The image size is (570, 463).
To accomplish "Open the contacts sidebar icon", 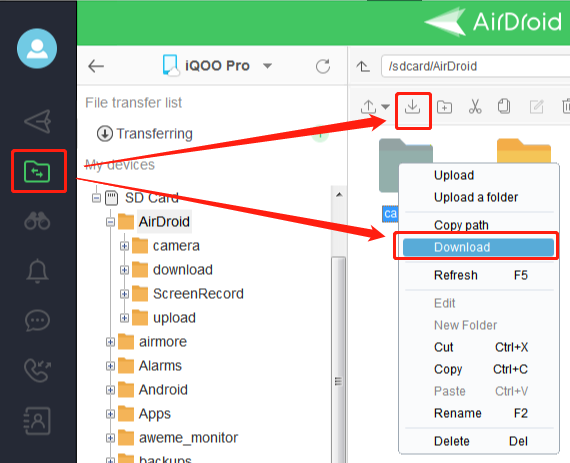I will pyautogui.click(x=37, y=421).
